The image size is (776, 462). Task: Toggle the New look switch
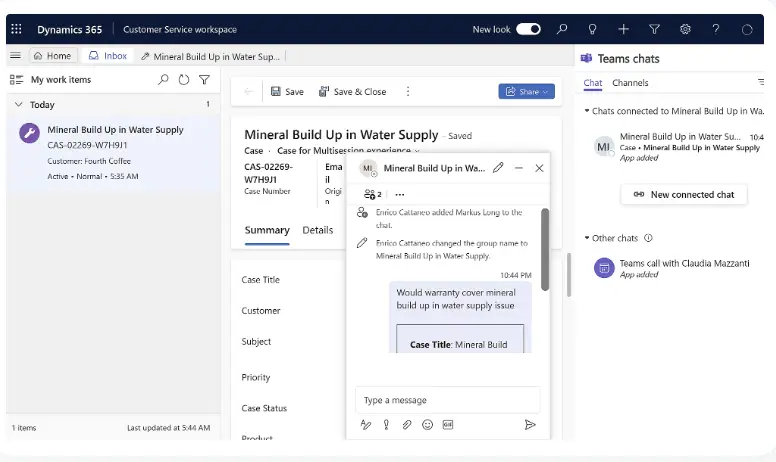(528, 29)
